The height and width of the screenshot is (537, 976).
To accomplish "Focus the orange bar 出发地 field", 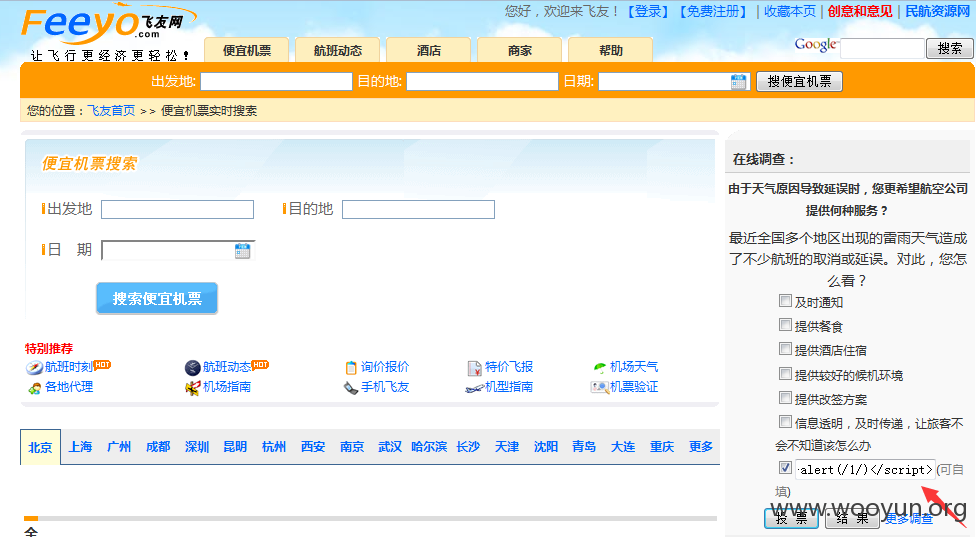I will point(276,82).
